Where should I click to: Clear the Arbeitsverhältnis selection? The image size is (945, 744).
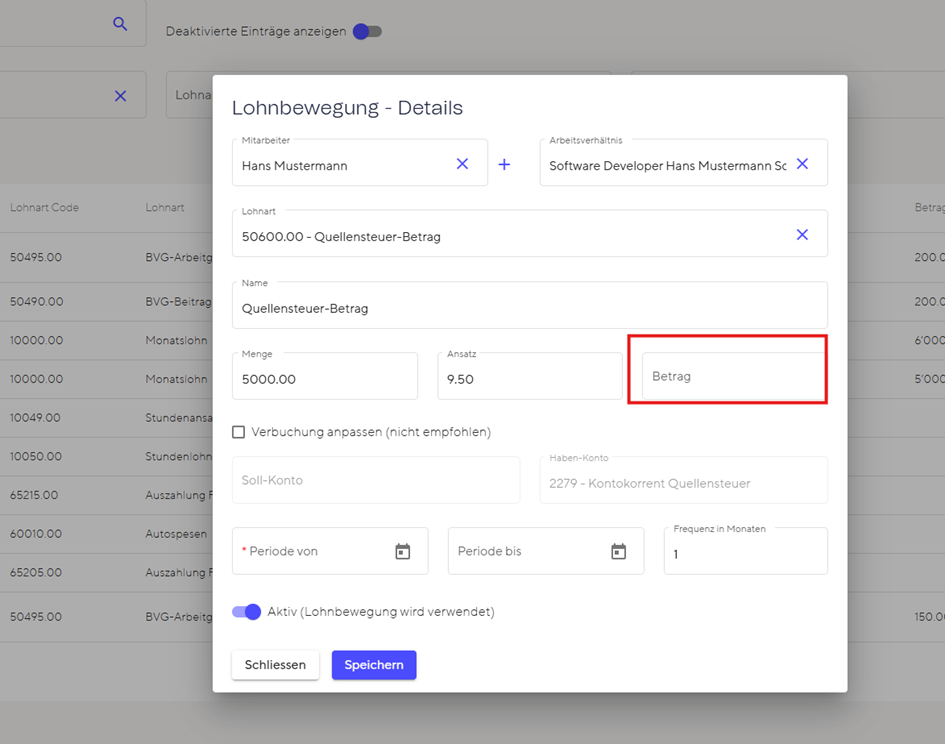click(802, 164)
